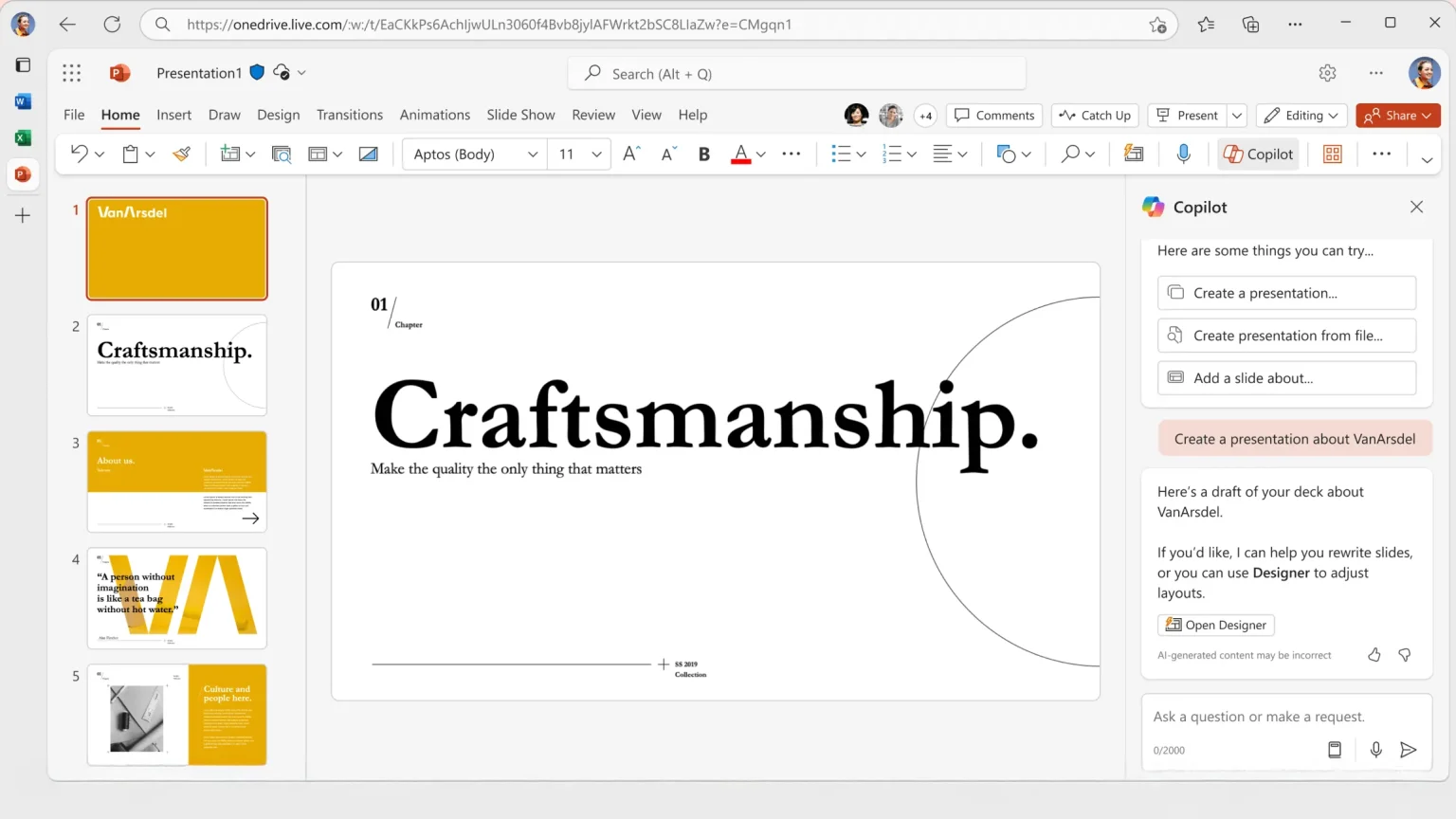The image size is (1456, 819).
Task: Click the slide Layout icon
Action: pos(318,154)
